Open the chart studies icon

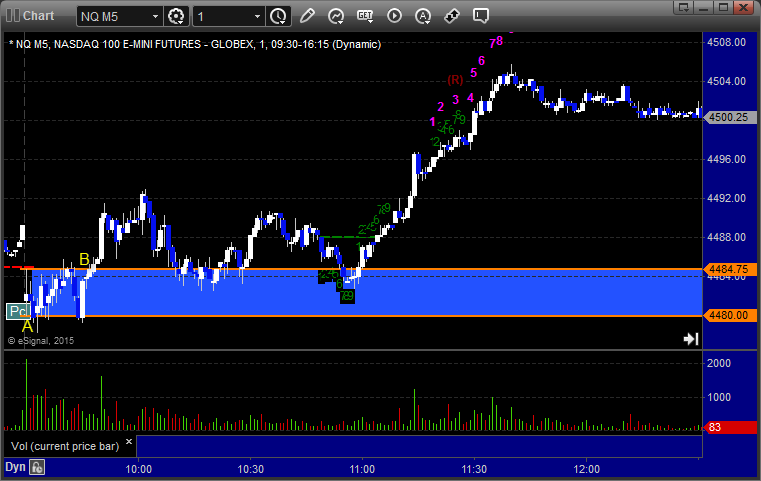(336, 16)
